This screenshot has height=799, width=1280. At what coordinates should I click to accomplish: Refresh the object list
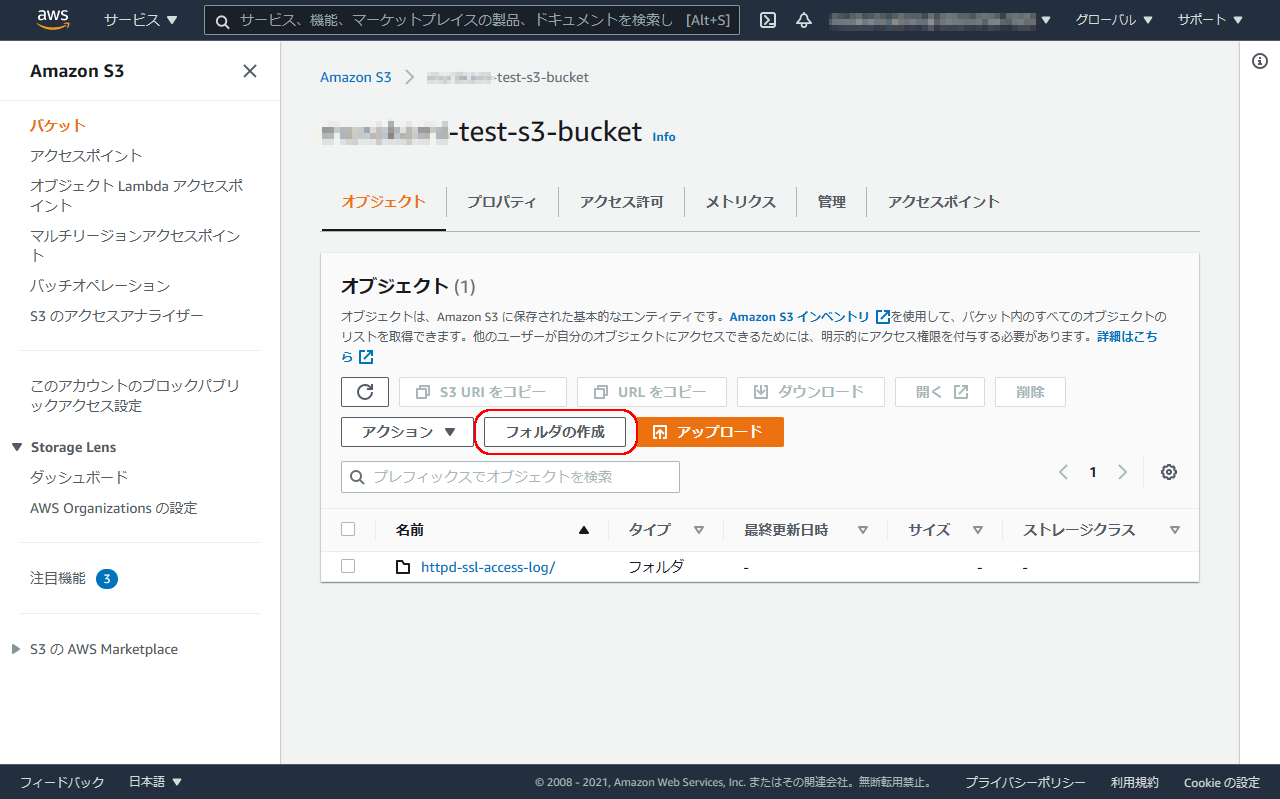point(364,391)
